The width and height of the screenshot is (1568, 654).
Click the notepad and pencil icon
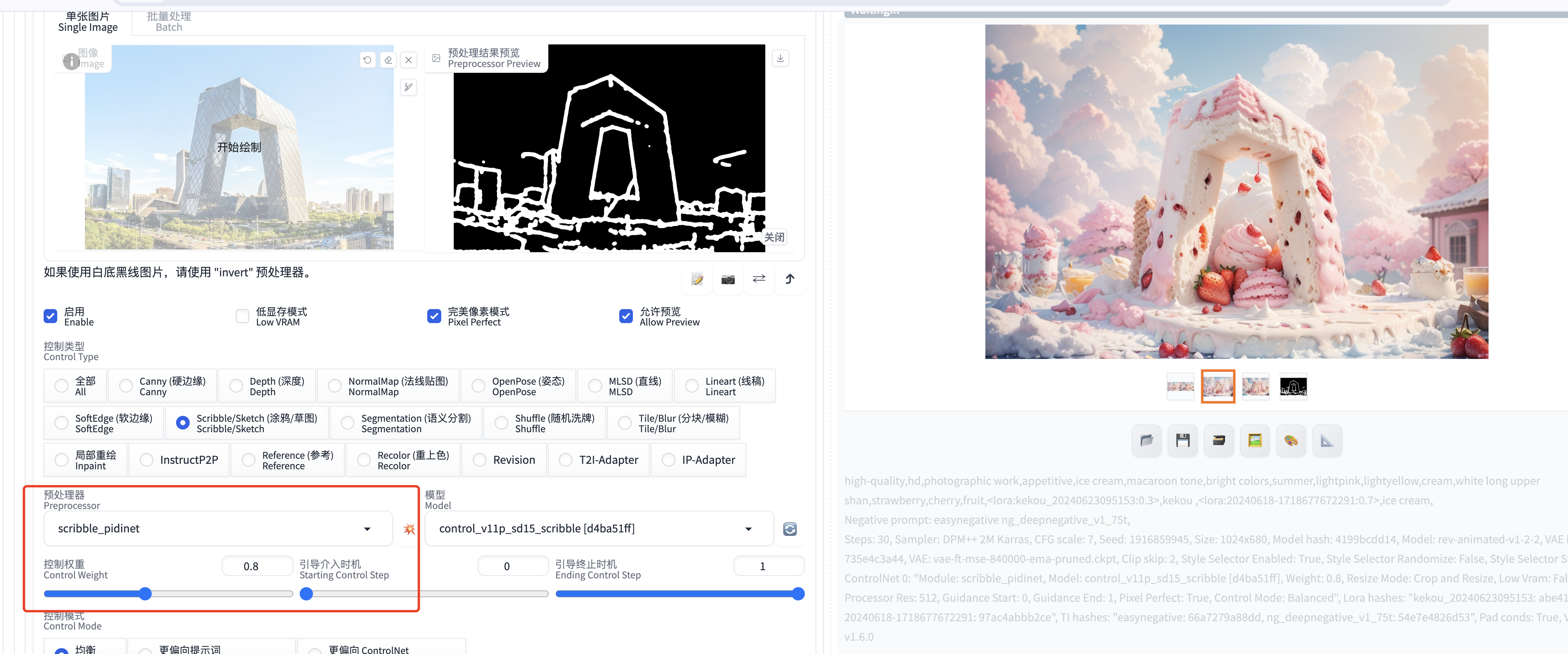(698, 279)
